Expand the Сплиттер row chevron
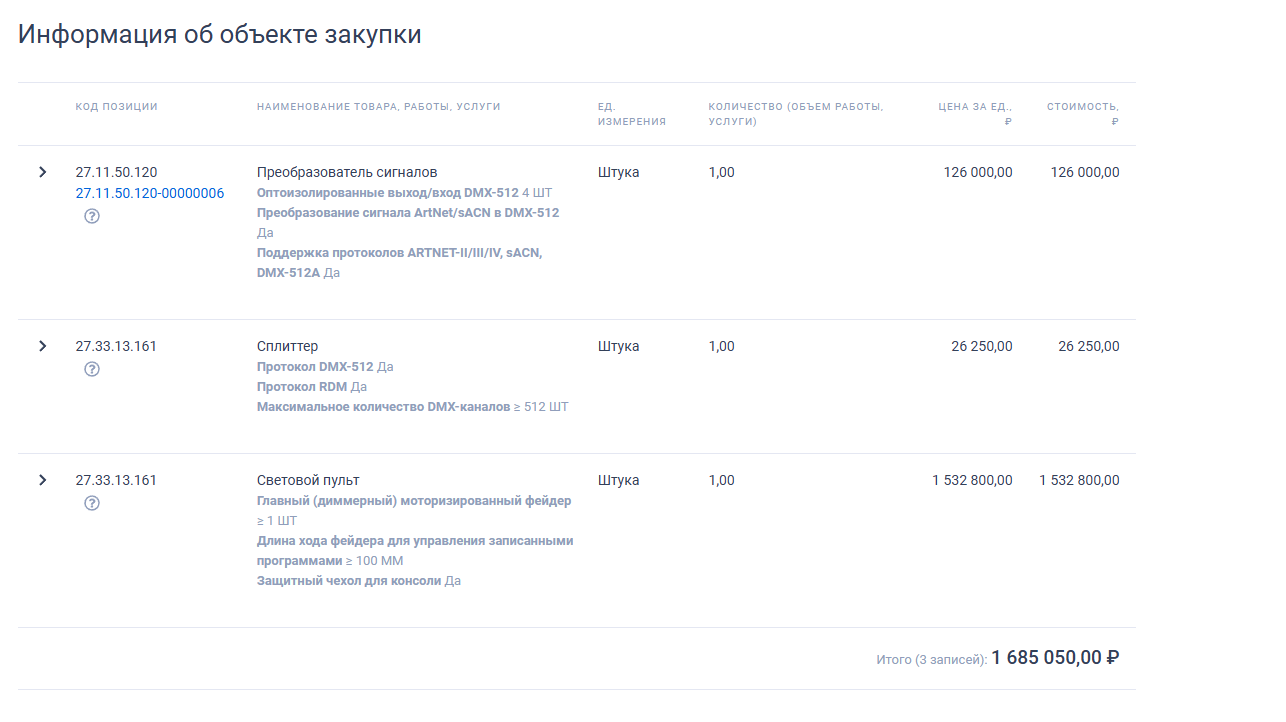 pos(42,346)
